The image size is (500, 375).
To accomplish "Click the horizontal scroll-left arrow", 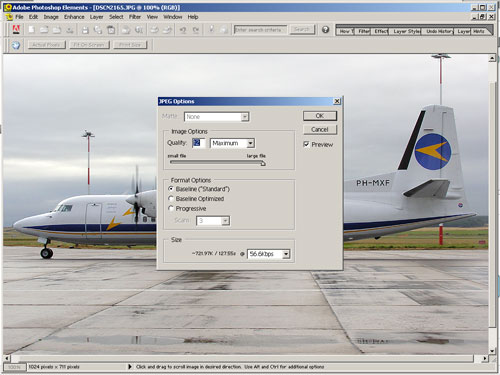I will (x=7, y=358).
